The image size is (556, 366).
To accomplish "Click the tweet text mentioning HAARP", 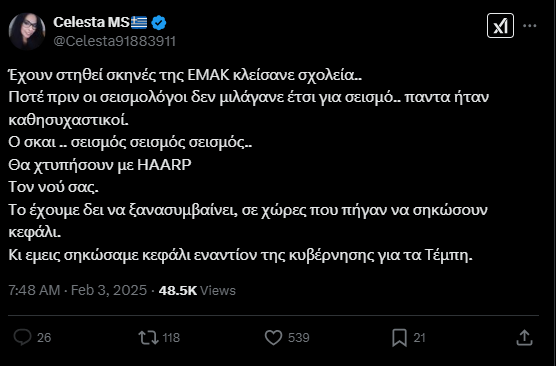I will pyautogui.click(x=100, y=165).
